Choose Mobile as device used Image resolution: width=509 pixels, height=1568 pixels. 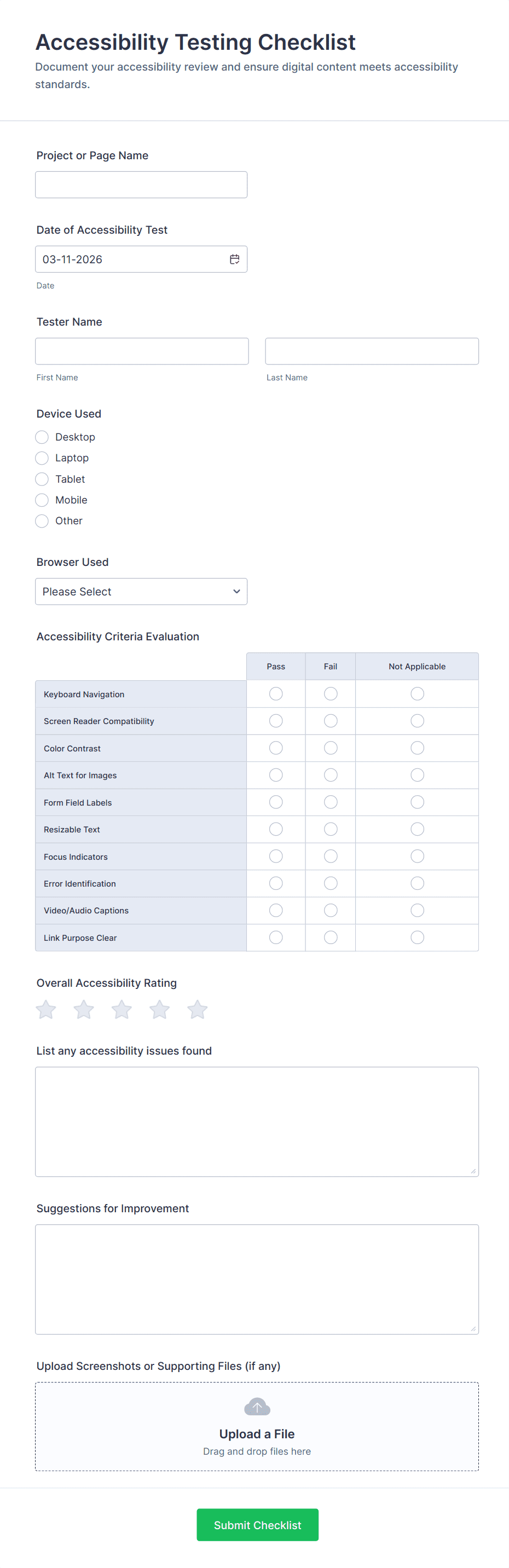[x=42, y=500]
